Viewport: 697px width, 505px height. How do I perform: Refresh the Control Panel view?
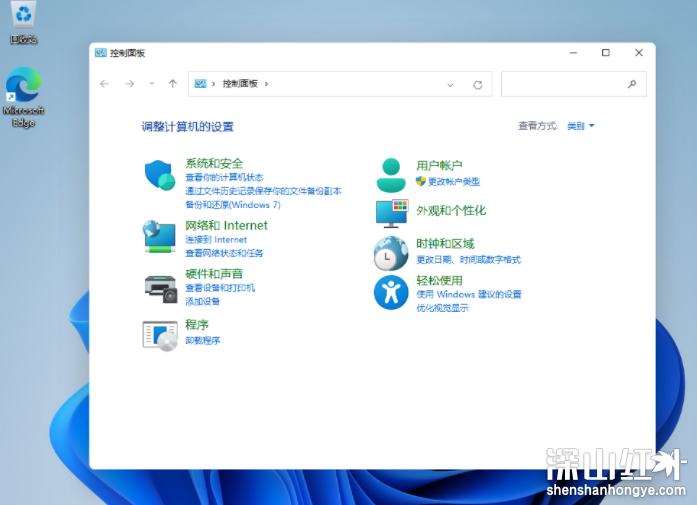pos(478,84)
